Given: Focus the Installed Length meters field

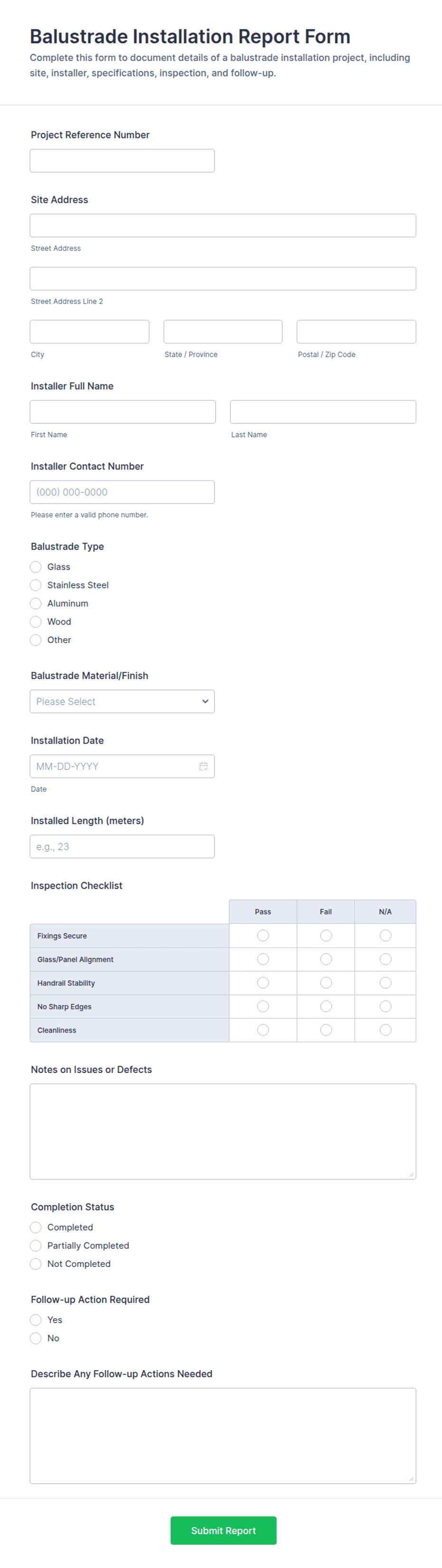Looking at the screenshot, I should point(122,846).
